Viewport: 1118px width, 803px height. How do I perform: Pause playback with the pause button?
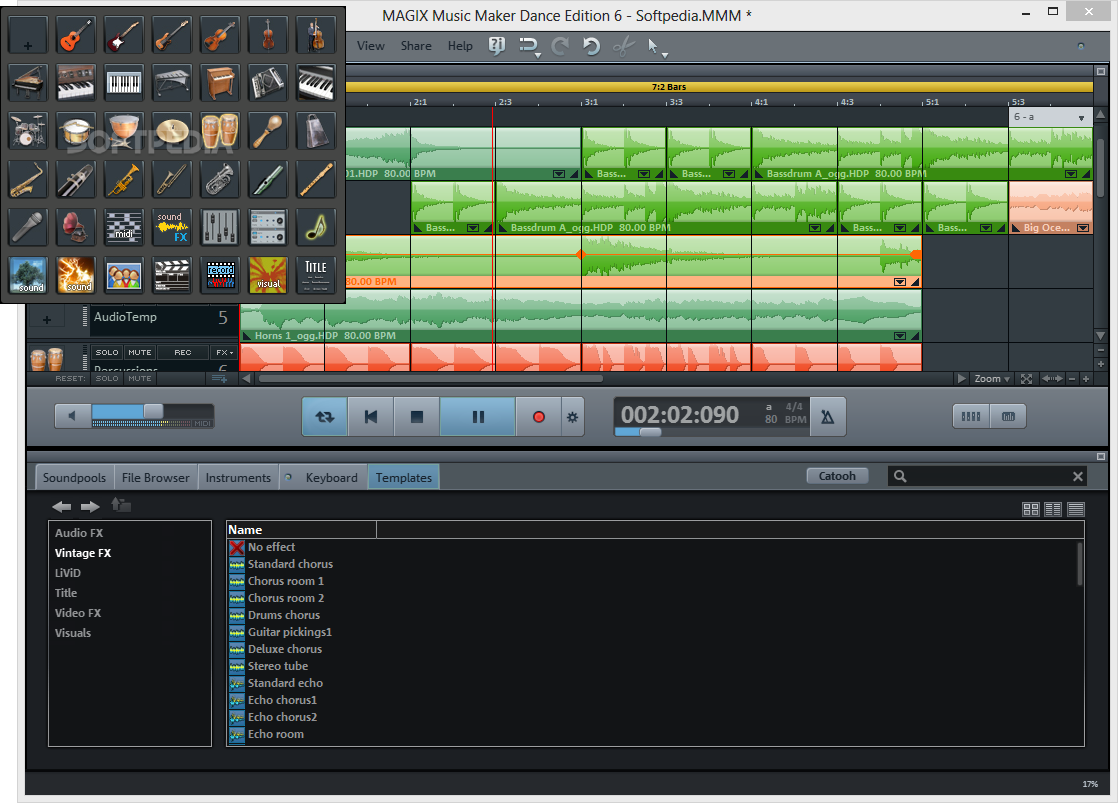478,416
